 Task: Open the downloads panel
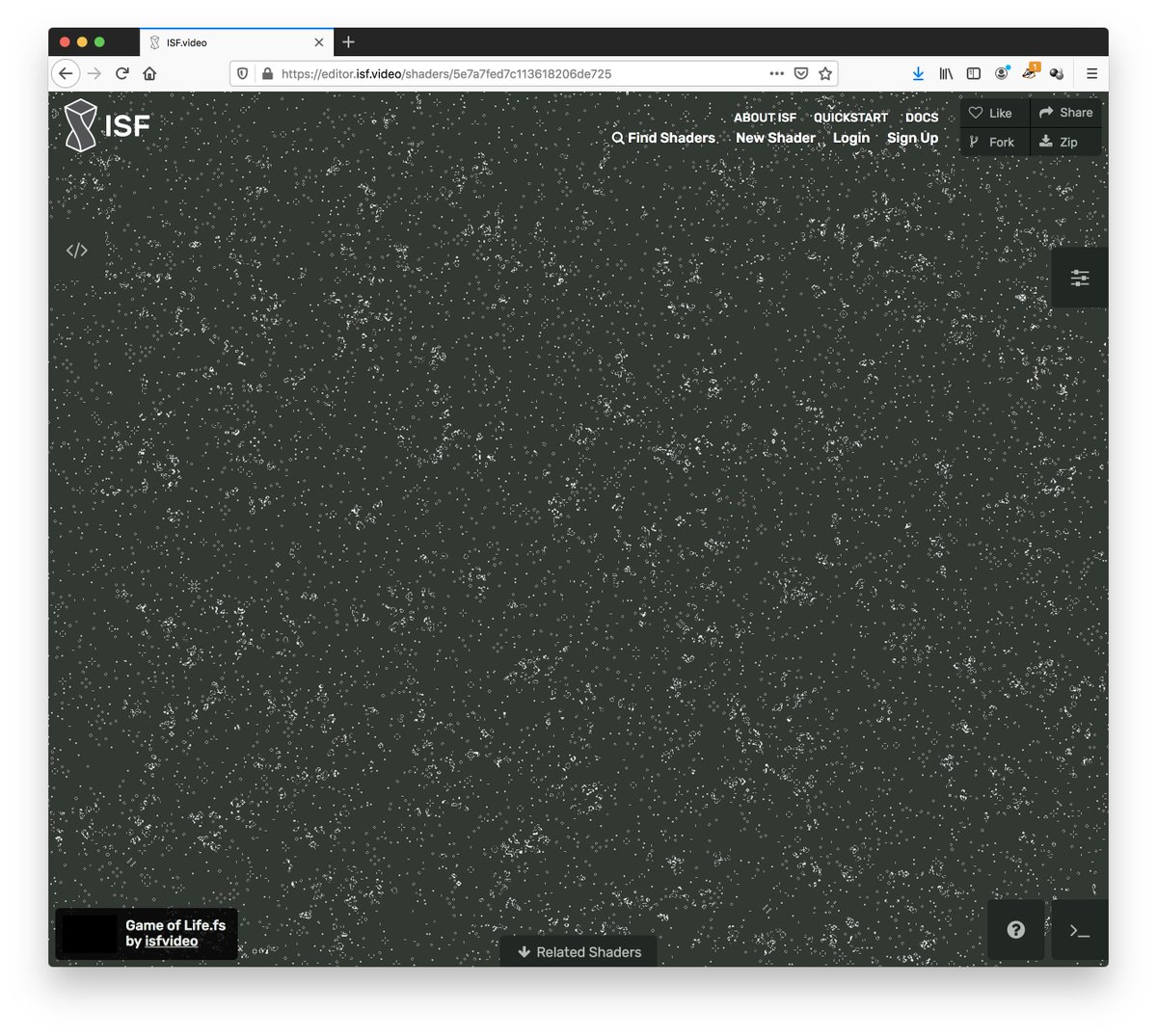point(918,73)
